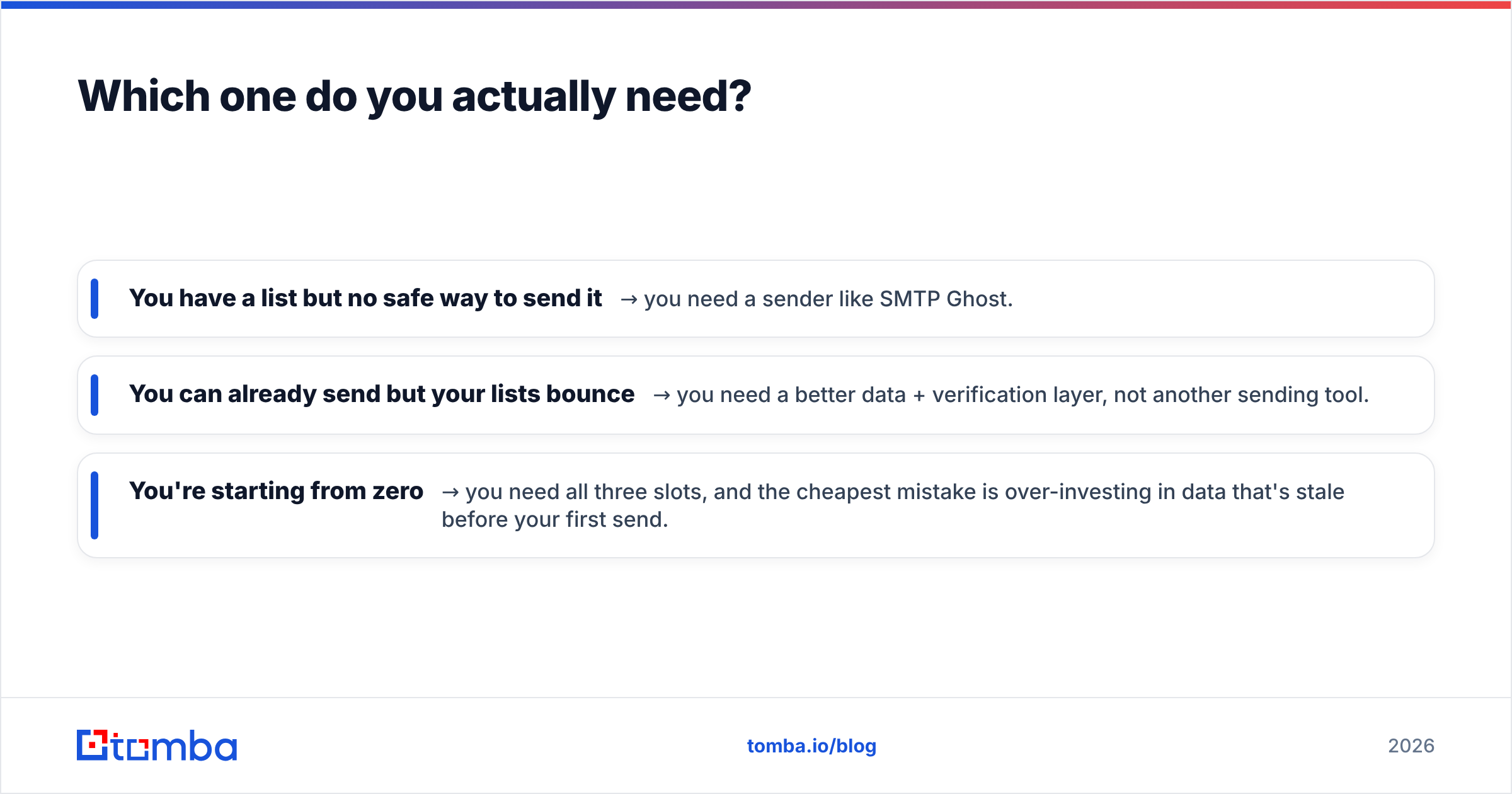
Task: Click arrow before 'you need all three slots'
Action: [x=450, y=493]
